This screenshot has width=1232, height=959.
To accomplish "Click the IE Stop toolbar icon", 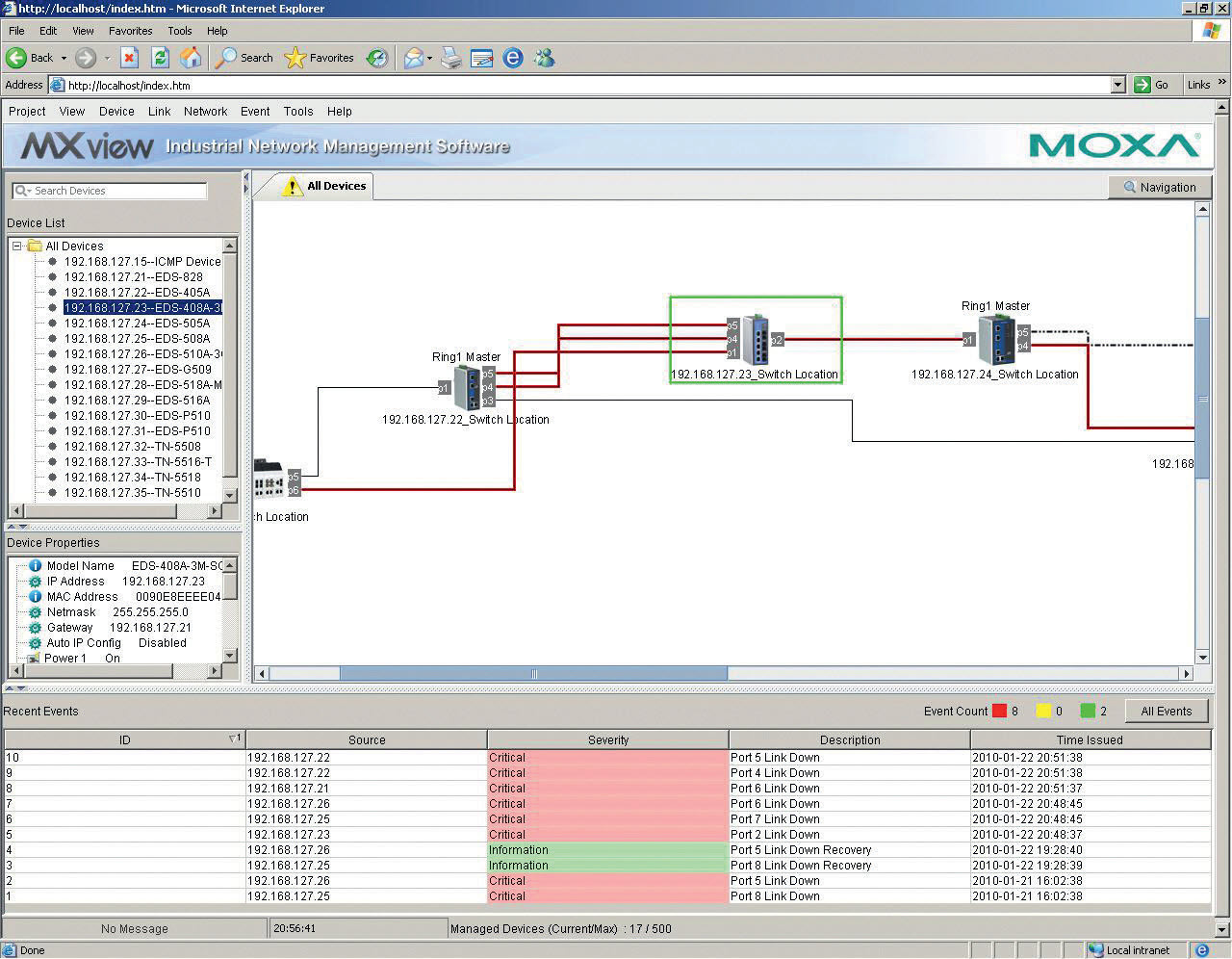I will coord(129,58).
